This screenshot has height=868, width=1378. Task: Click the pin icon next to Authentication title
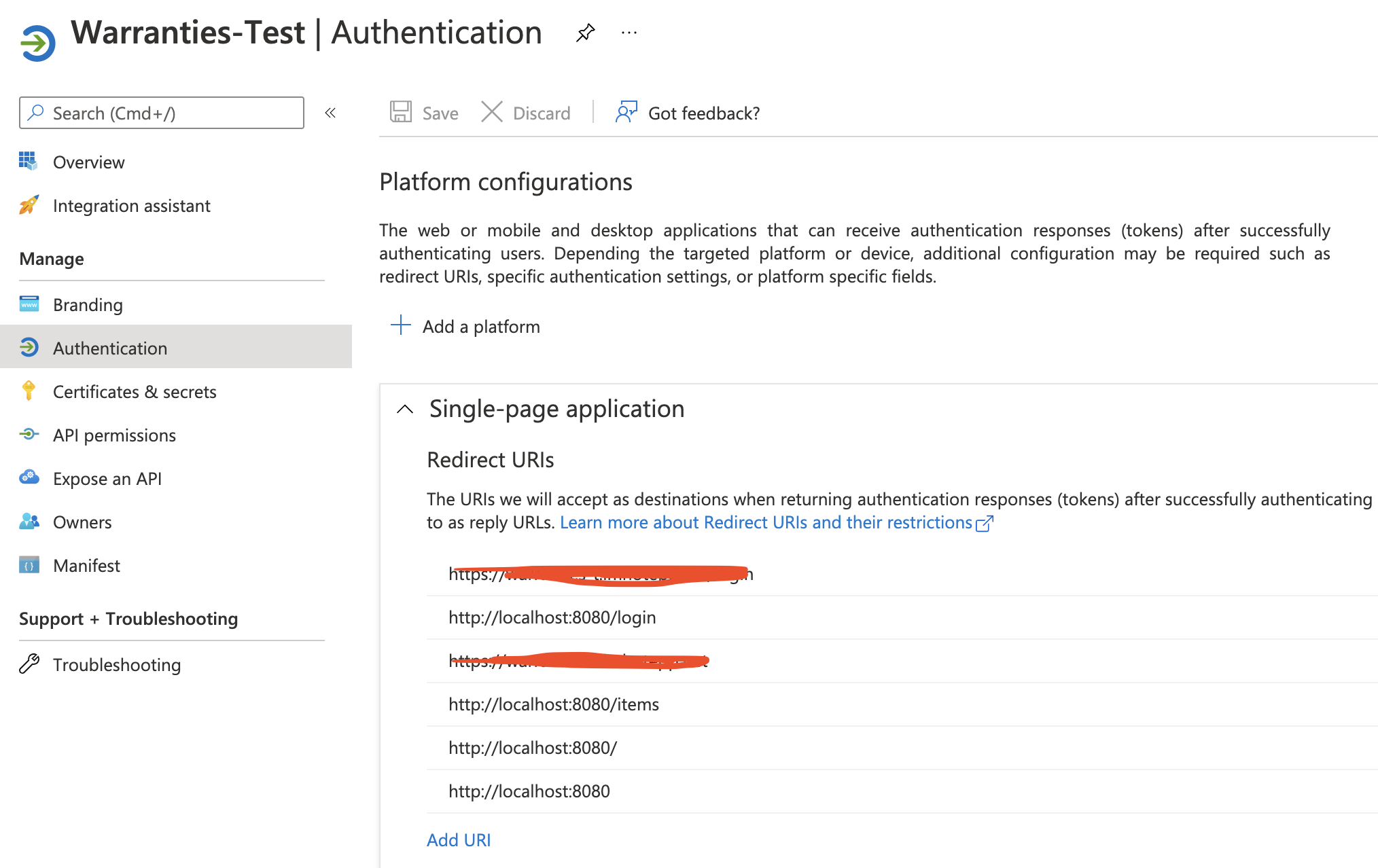[585, 33]
